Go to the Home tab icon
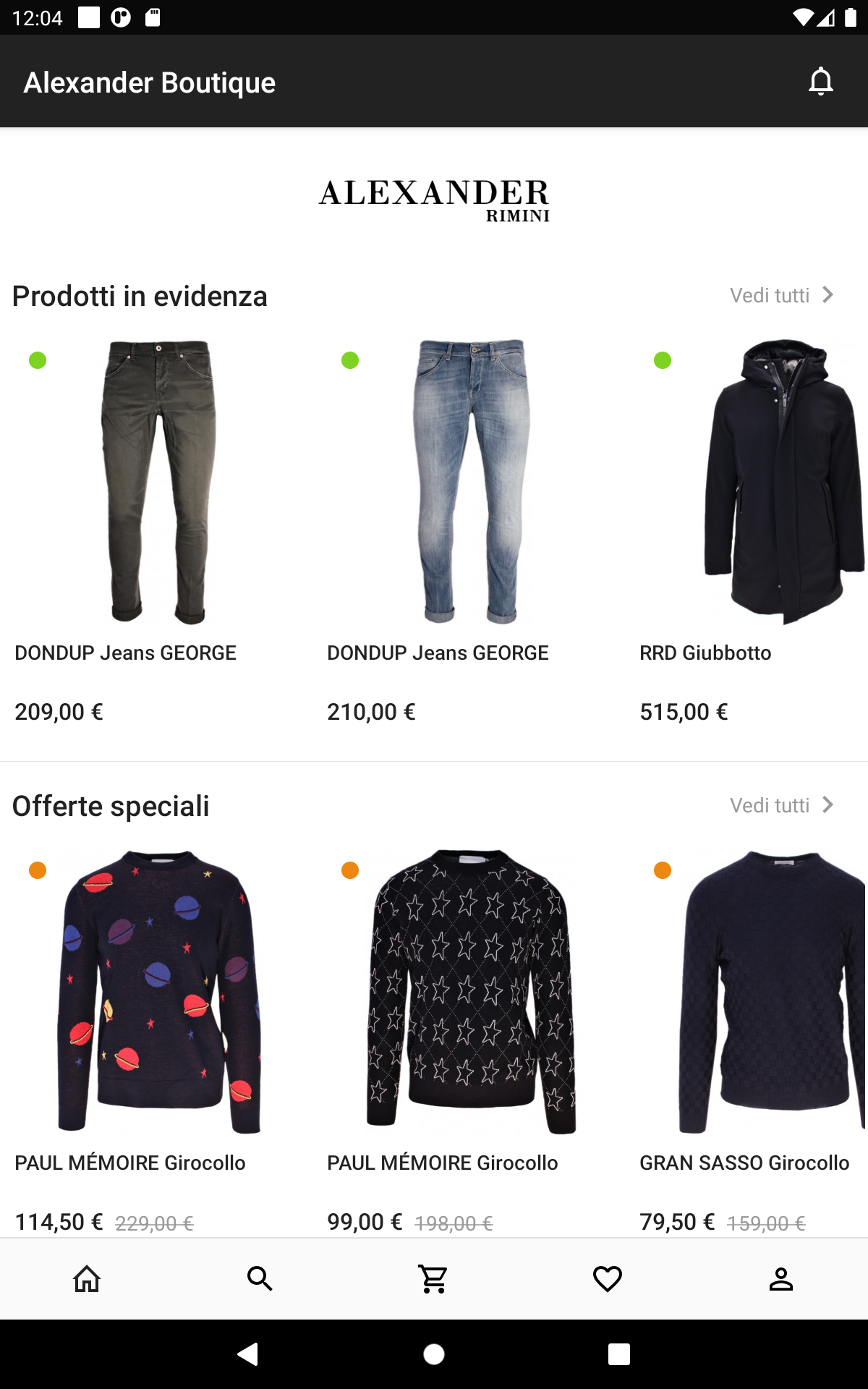Screen dimensions: 868x1389 pyautogui.click(x=87, y=1278)
